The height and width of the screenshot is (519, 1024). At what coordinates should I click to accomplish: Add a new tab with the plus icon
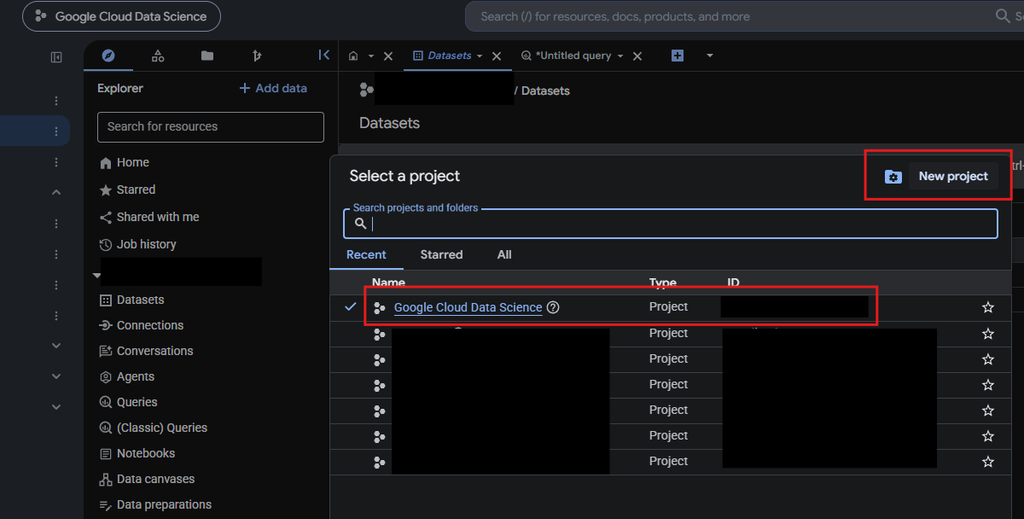pyautogui.click(x=677, y=55)
